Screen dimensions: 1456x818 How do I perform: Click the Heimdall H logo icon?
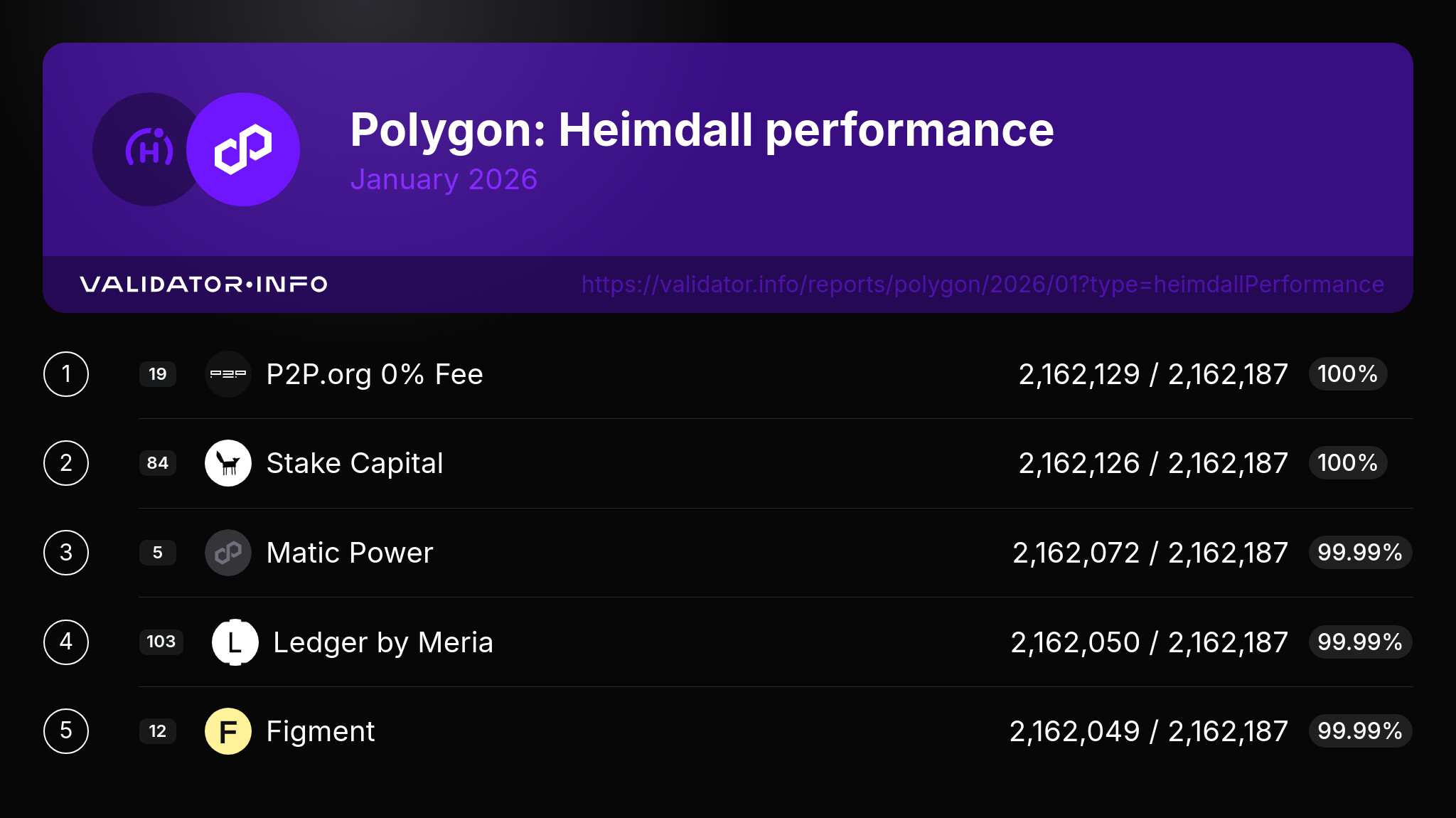pos(148,149)
